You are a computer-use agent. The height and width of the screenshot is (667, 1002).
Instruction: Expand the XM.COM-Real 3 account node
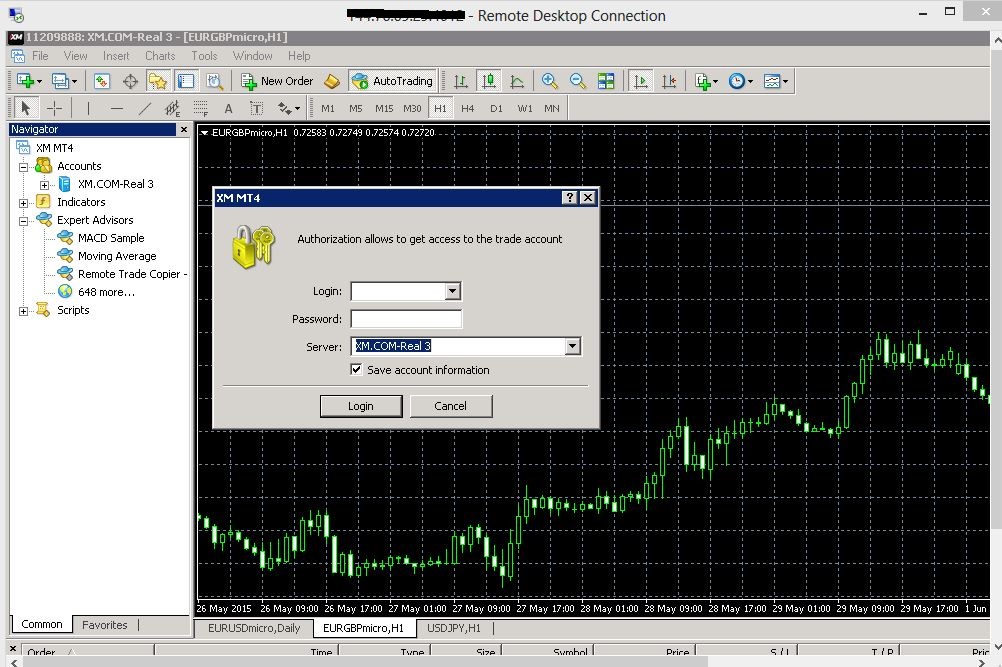[44, 185]
